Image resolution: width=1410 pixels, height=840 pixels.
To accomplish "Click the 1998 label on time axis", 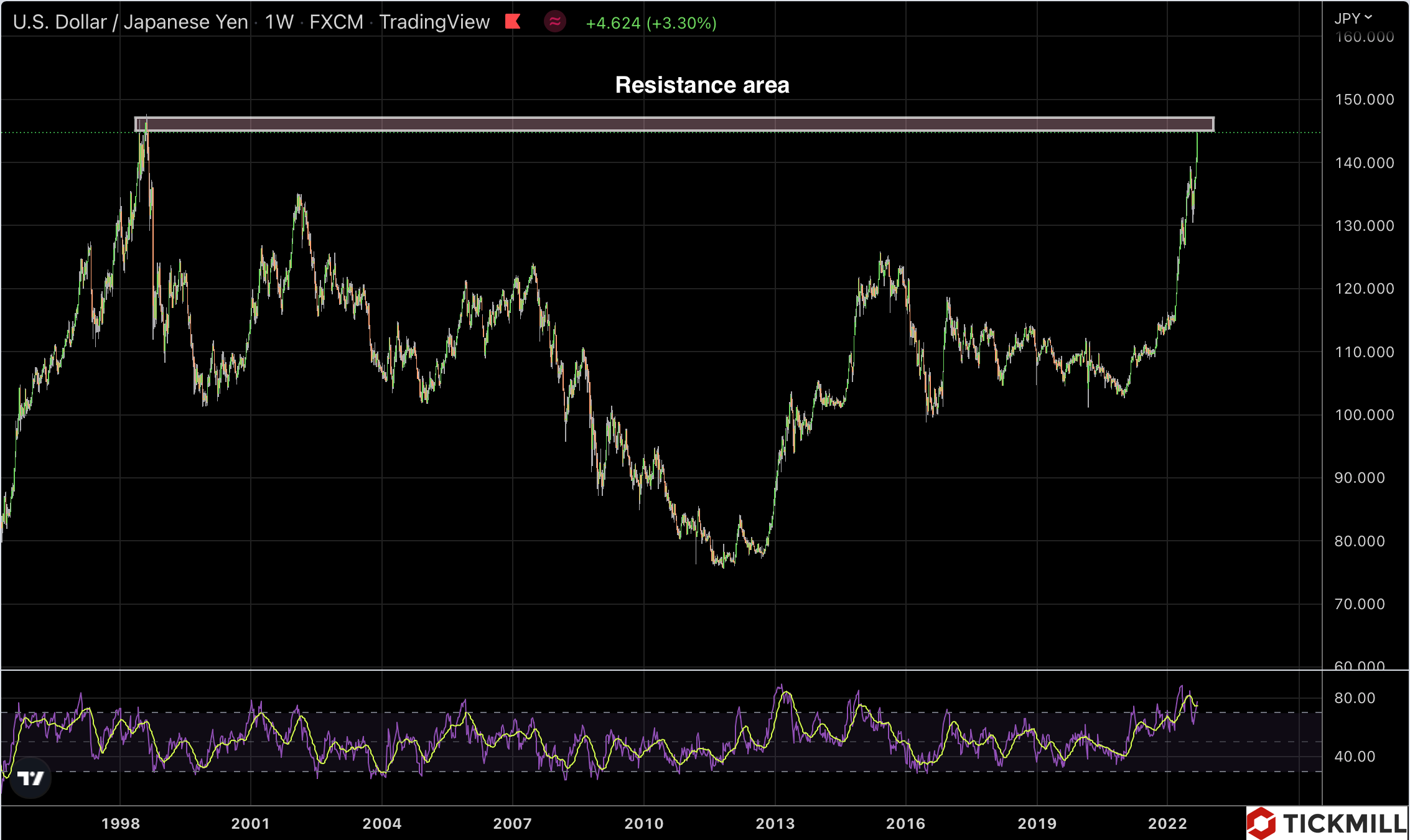I will click(x=121, y=824).
